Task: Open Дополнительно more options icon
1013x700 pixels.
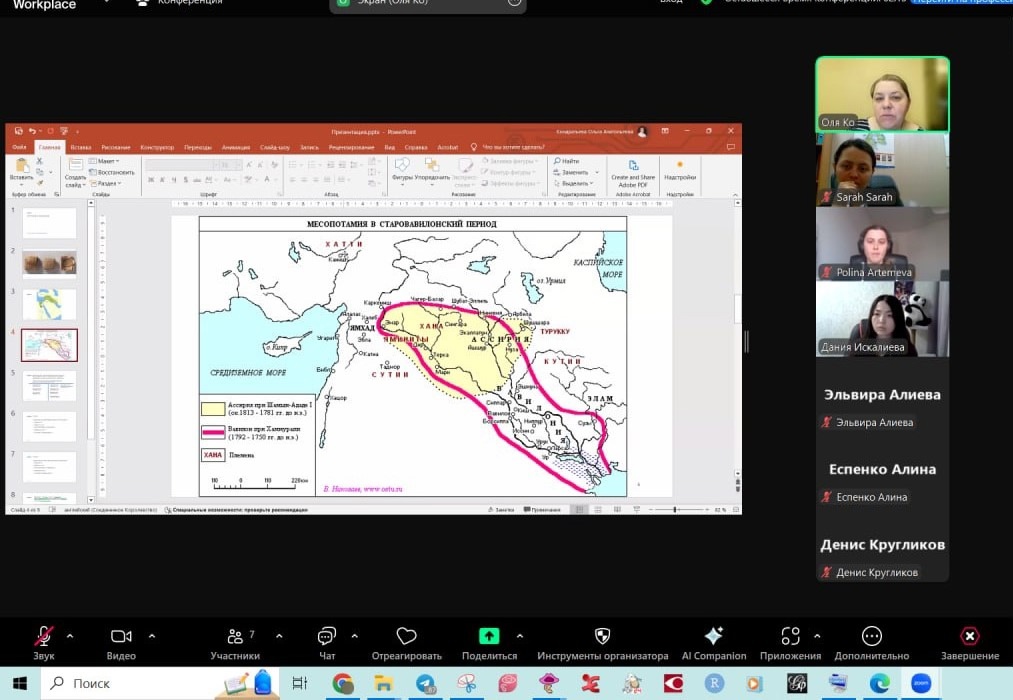Action: (872, 636)
